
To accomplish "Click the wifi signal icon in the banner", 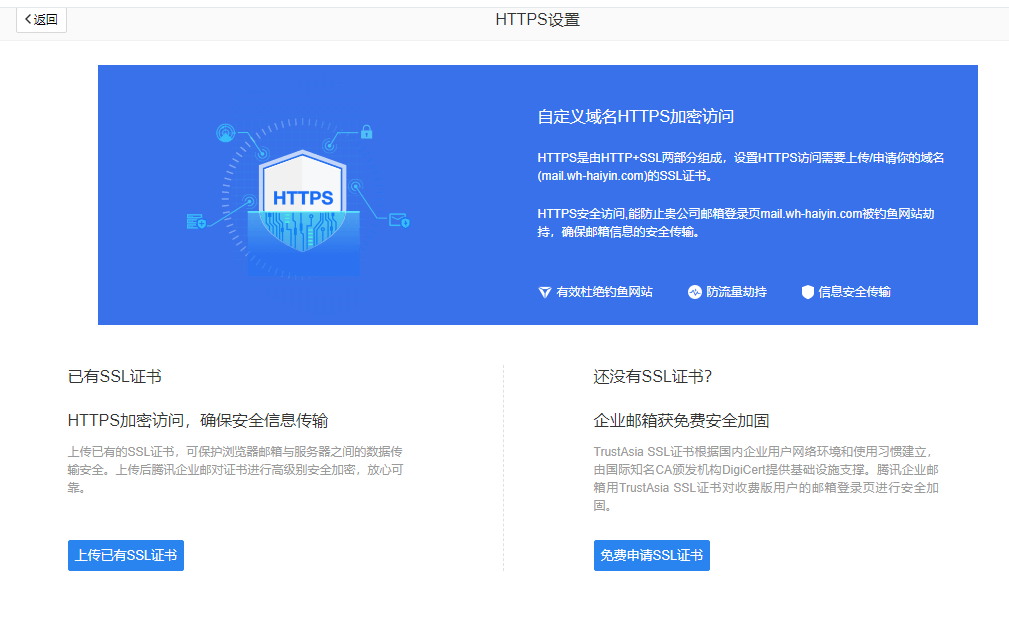I will point(226,133).
